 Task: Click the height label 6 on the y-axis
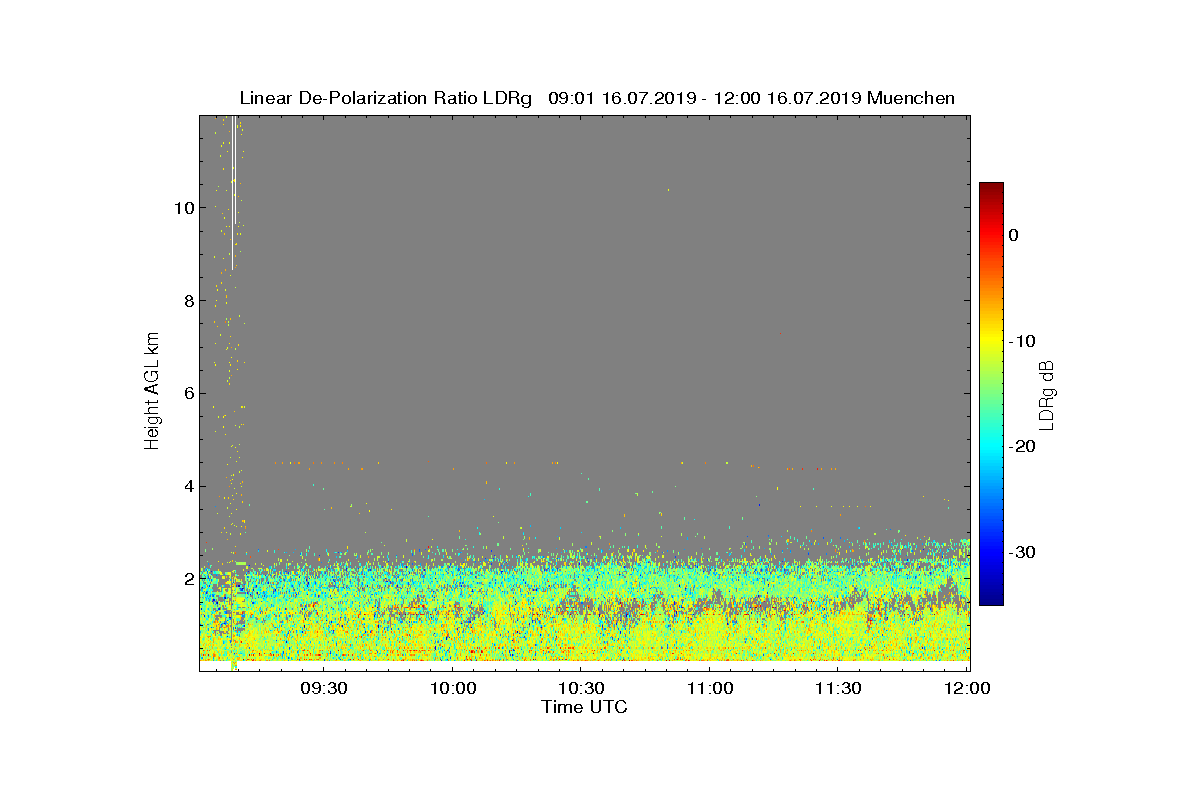(187, 394)
